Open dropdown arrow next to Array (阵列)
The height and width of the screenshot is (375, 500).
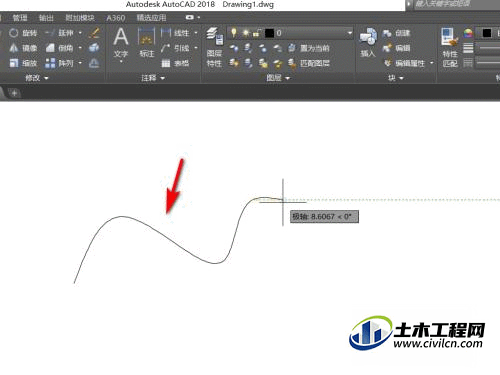pyautogui.click(x=80, y=63)
